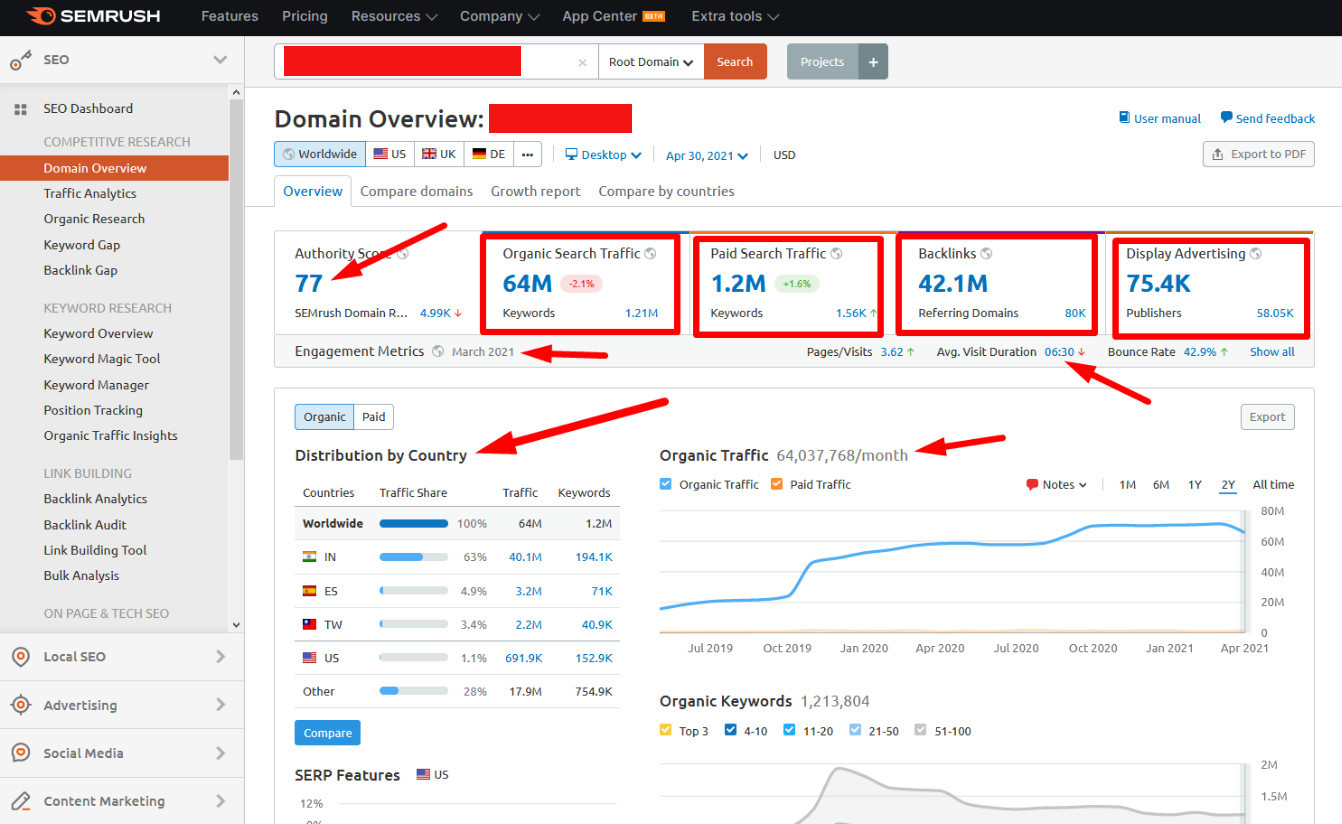Viewport: 1342px width, 824px height.
Task: Click the plus icon next to Projects
Action: point(873,62)
